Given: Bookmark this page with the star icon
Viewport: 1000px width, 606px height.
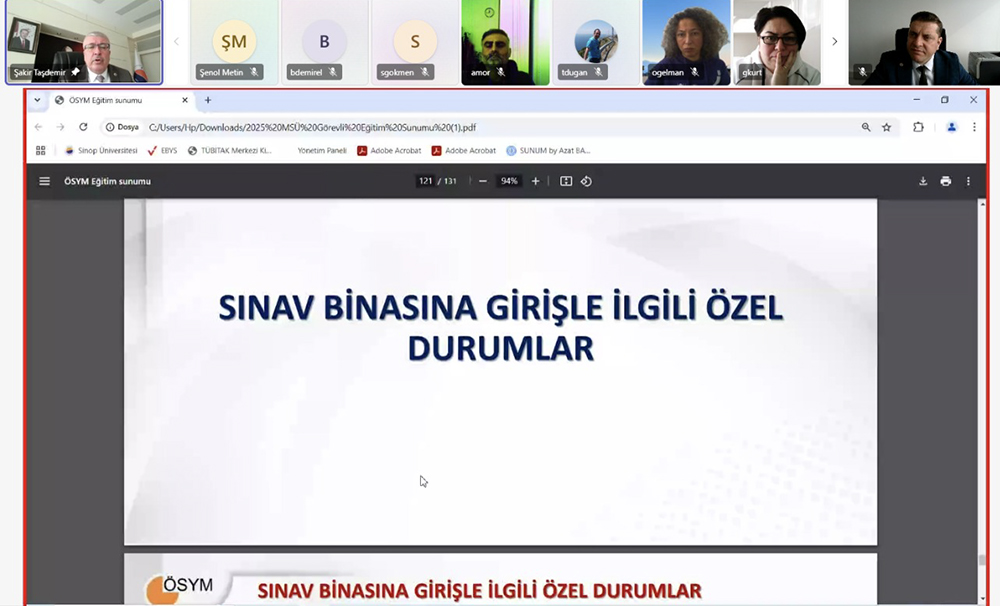Looking at the screenshot, I should tap(886, 127).
